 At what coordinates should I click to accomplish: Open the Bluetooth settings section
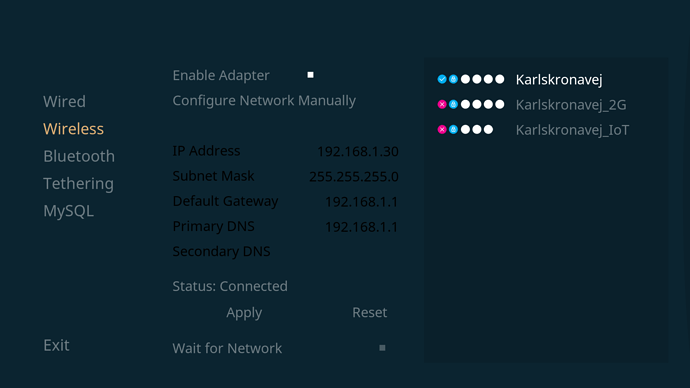point(79,156)
